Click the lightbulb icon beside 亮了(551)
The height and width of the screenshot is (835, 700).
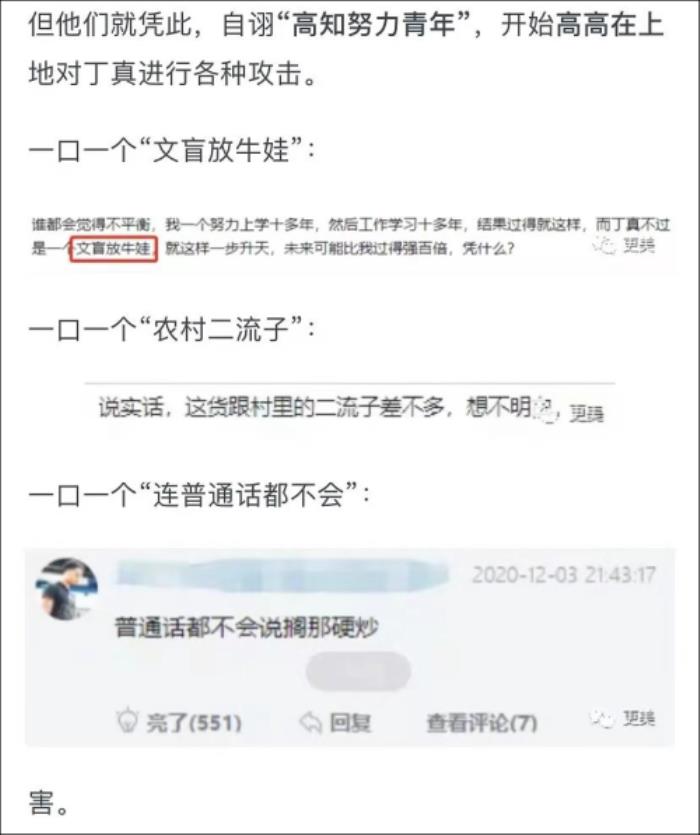click(x=127, y=721)
